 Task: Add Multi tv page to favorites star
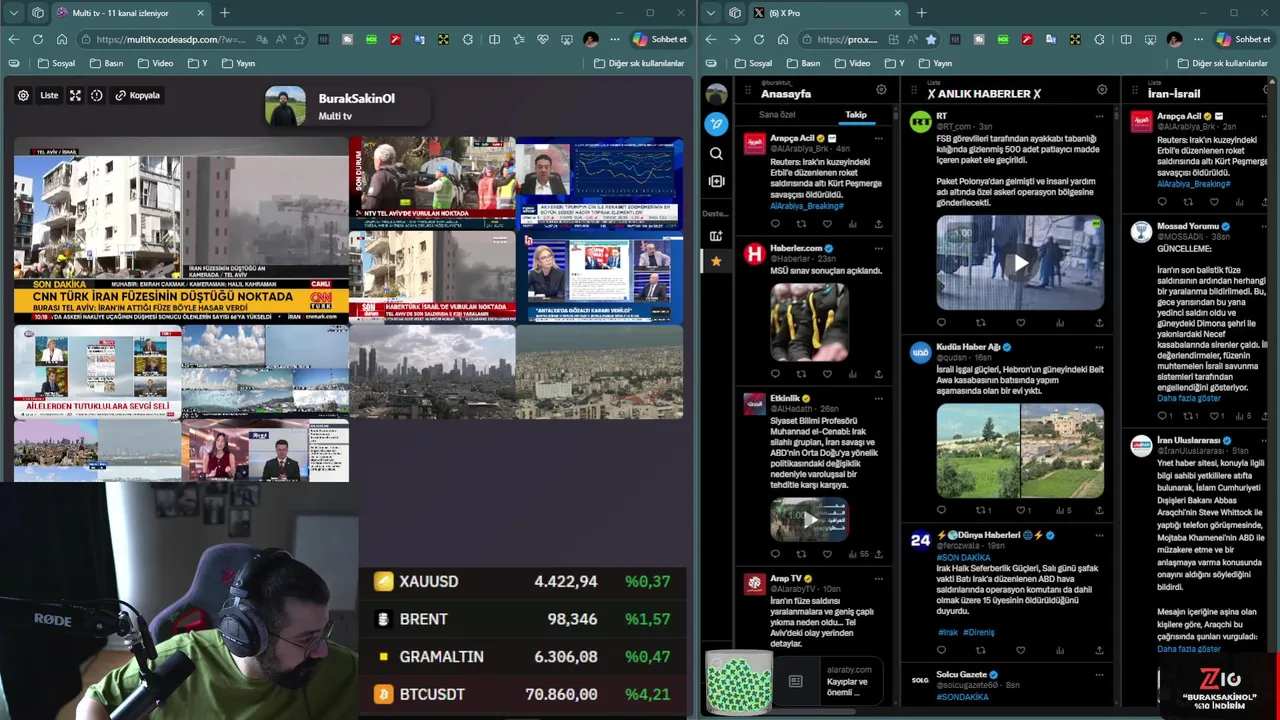pyautogui.click(x=299, y=39)
